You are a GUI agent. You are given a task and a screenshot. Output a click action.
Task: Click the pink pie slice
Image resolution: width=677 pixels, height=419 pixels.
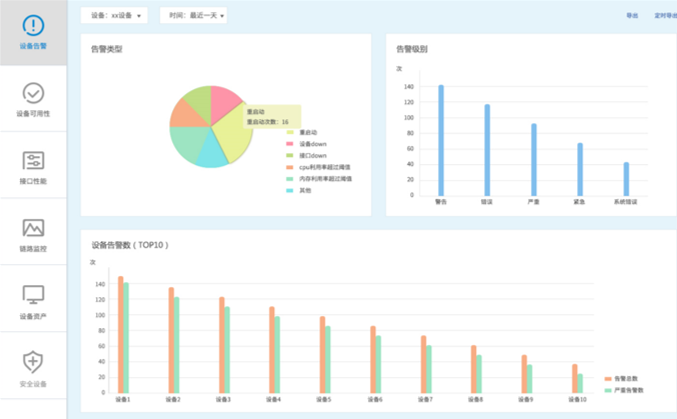click(x=224, y=102)
